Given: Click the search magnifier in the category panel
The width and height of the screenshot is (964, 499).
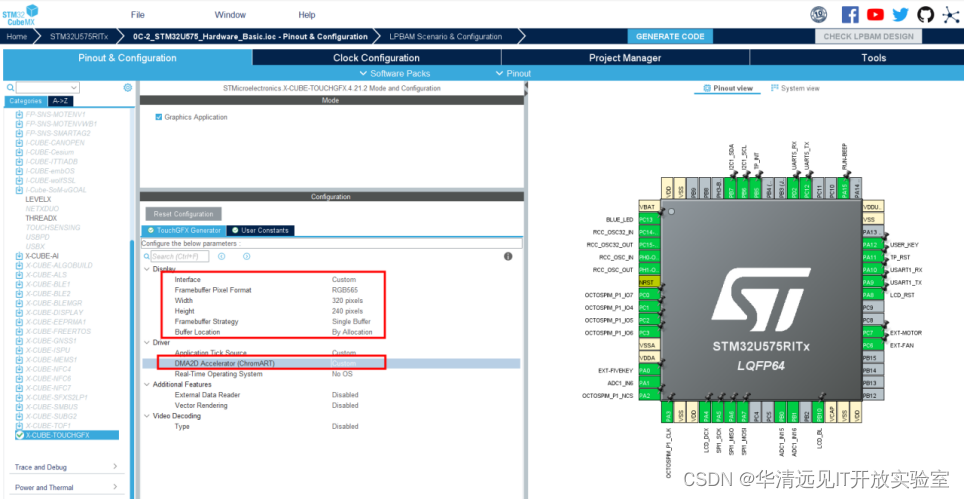Looking at the screenshot, I should pos(10,88).
